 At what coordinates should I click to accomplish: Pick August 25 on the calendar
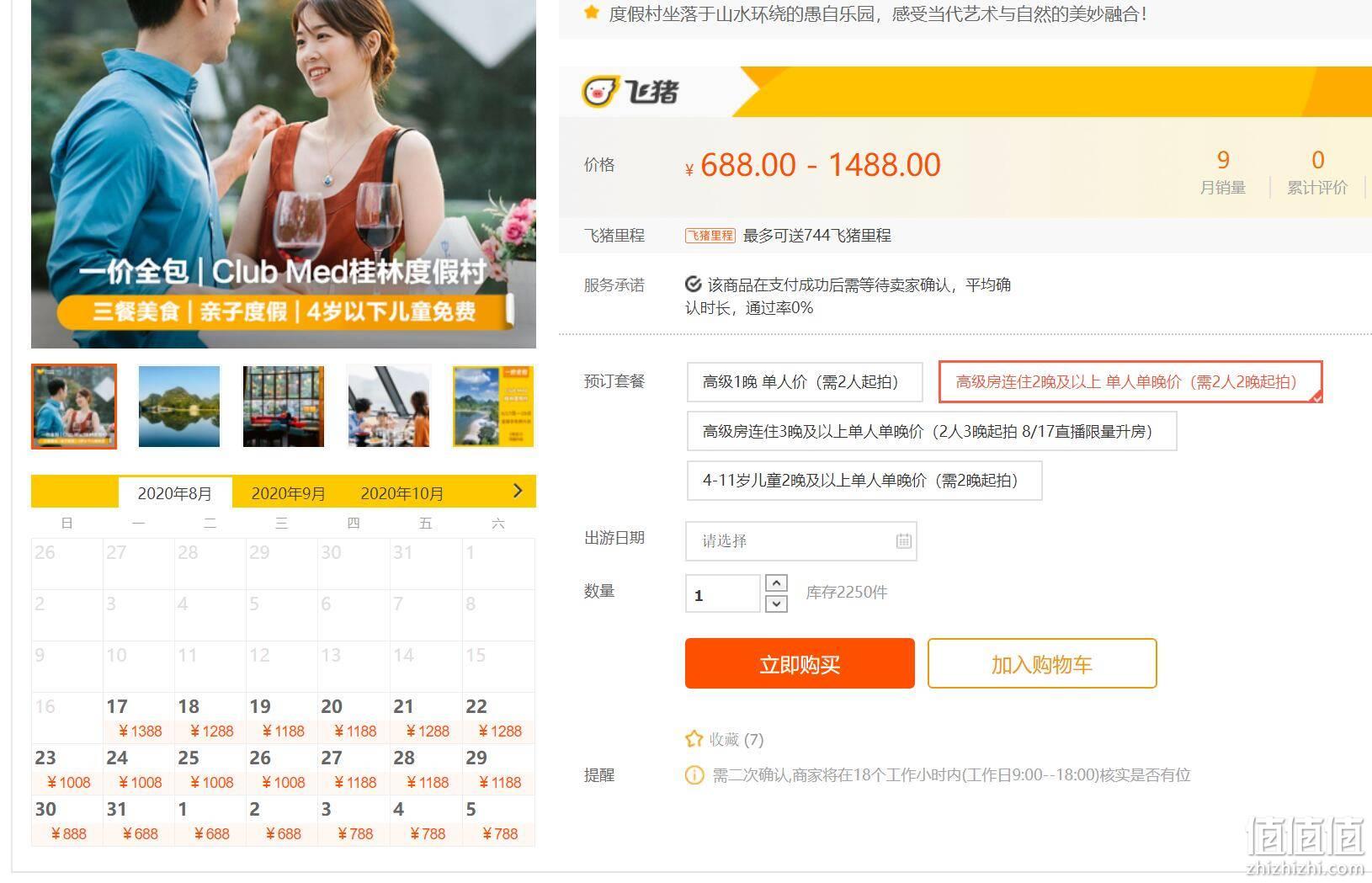click(210, 769)
